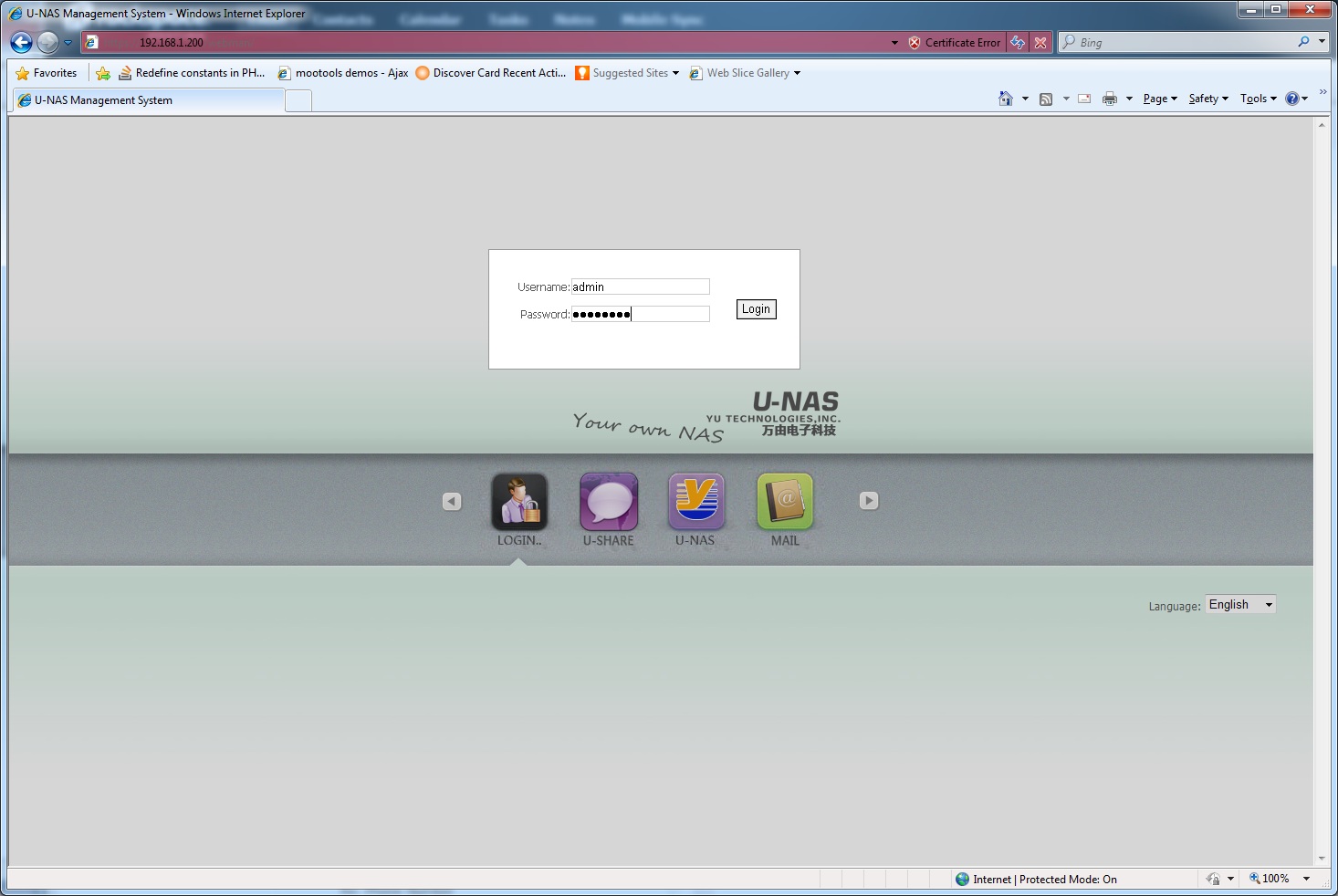Expand the Print options arrow
This screenshot has width=1338, height=896.
1129,99
